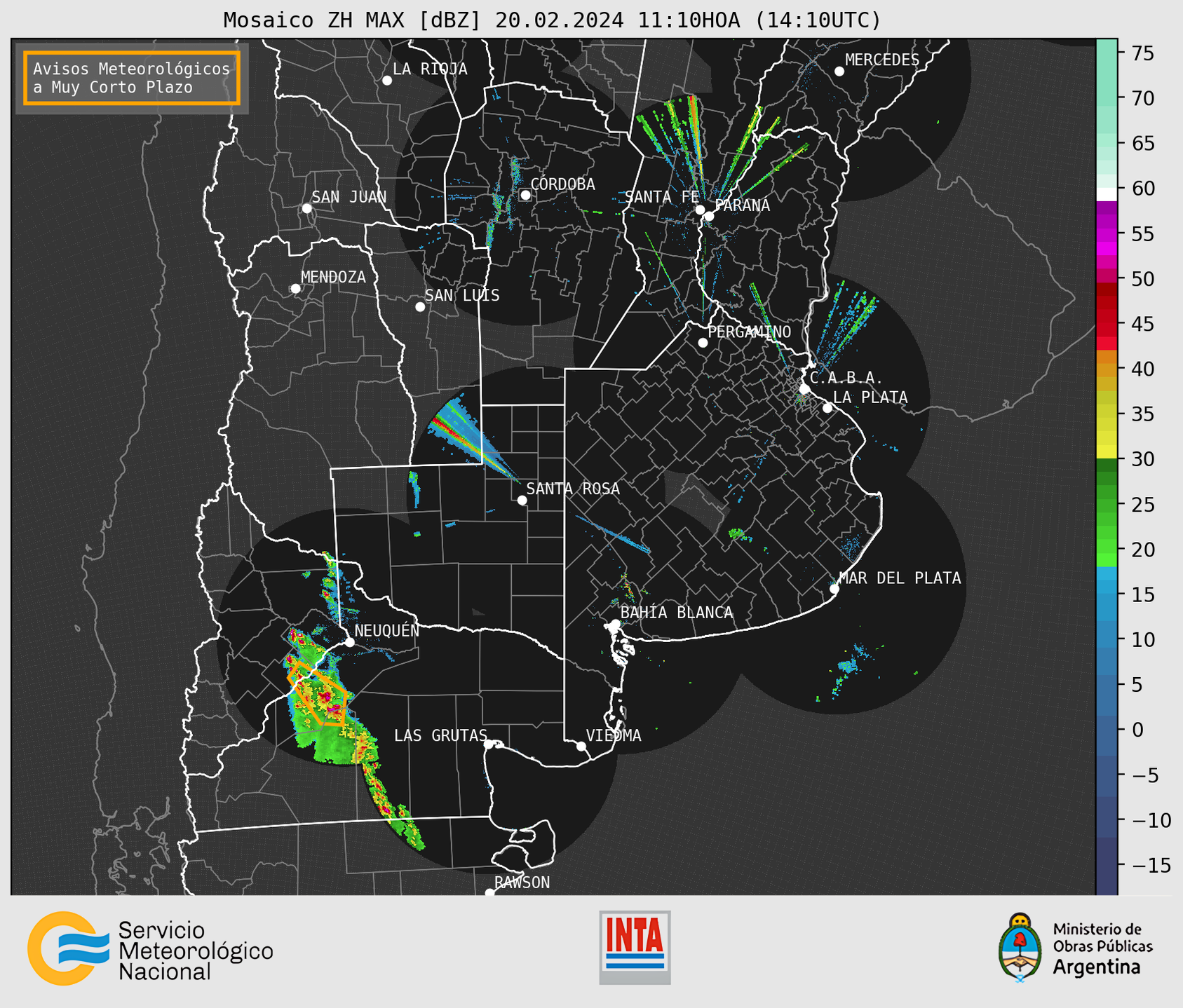
Task: Click the San Juan city marker dot
Action: 306,208
